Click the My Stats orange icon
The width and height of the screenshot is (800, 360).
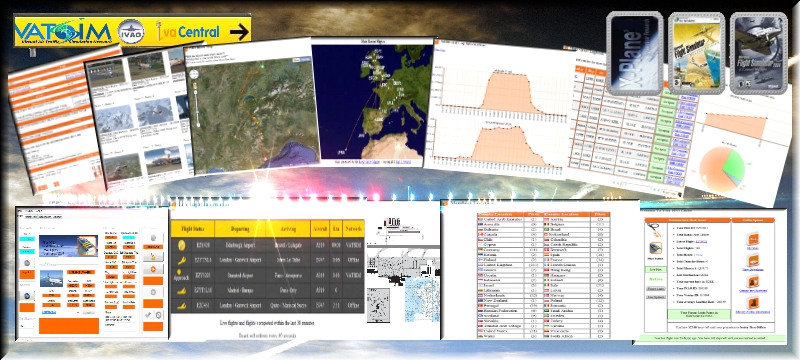753,239
